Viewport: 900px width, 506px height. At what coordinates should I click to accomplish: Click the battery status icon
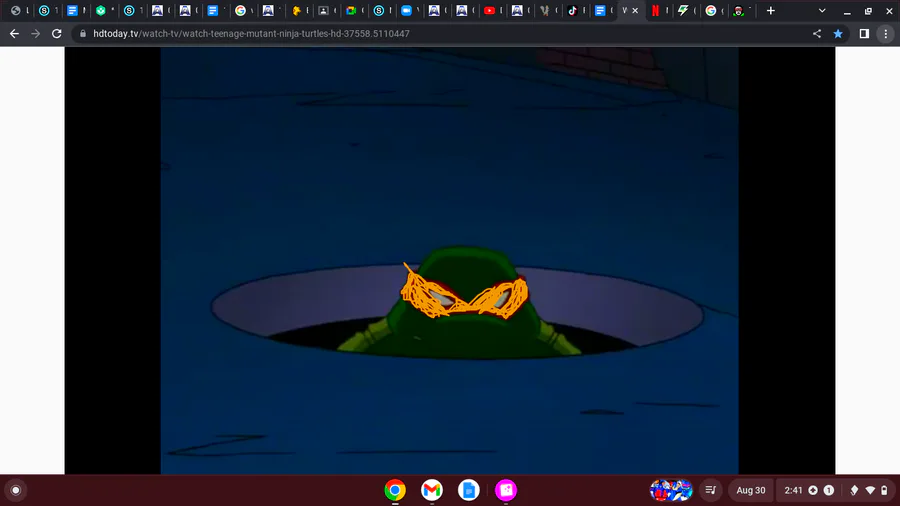885,490
